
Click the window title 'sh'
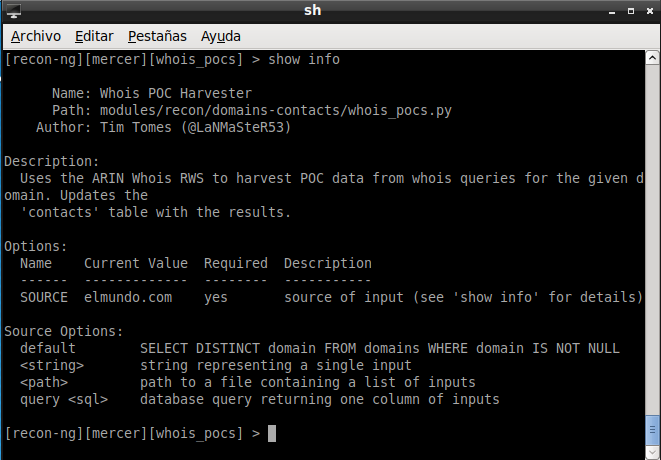click(x=312, y=10)
